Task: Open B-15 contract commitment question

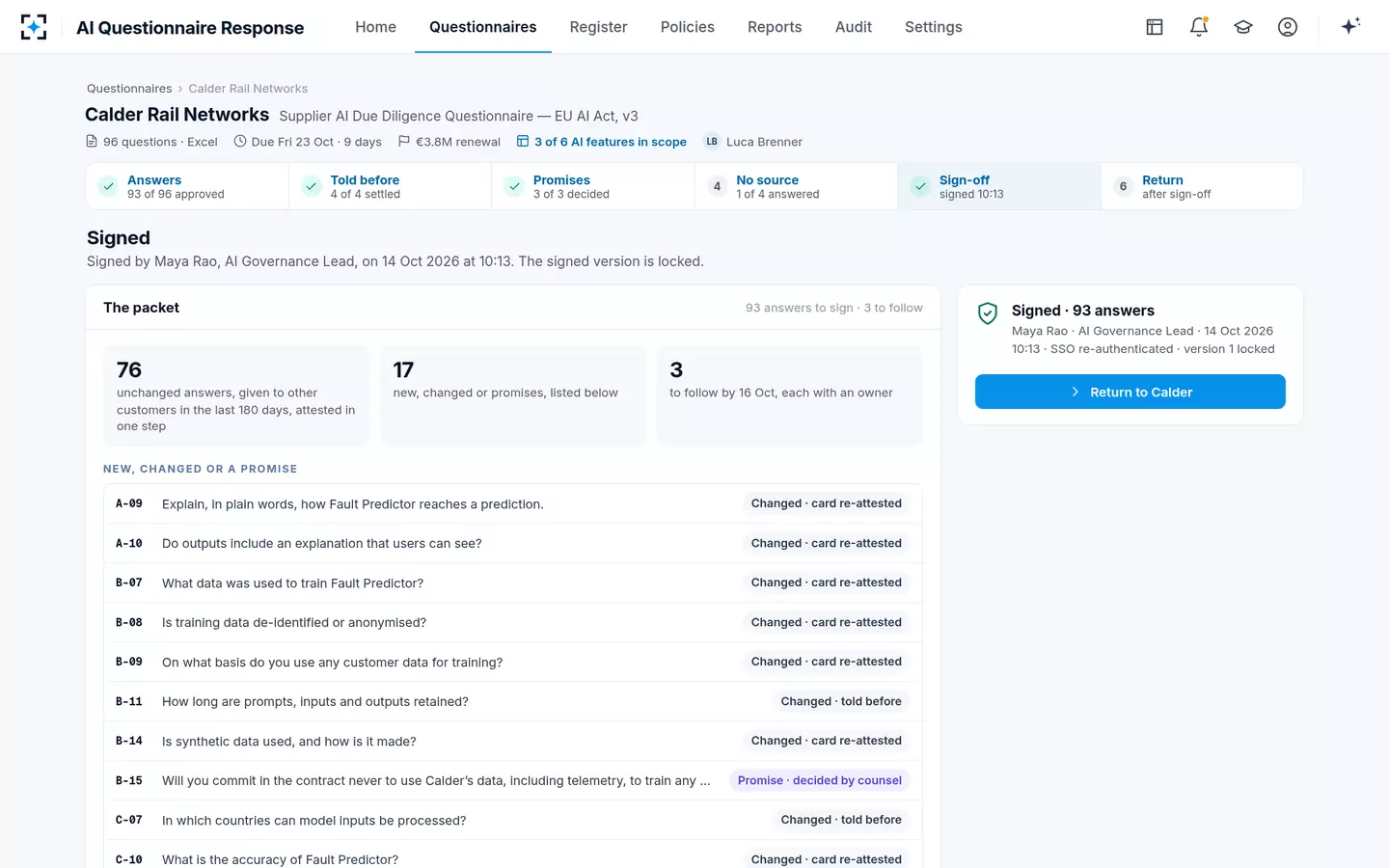Action: (x=513, y=780)
